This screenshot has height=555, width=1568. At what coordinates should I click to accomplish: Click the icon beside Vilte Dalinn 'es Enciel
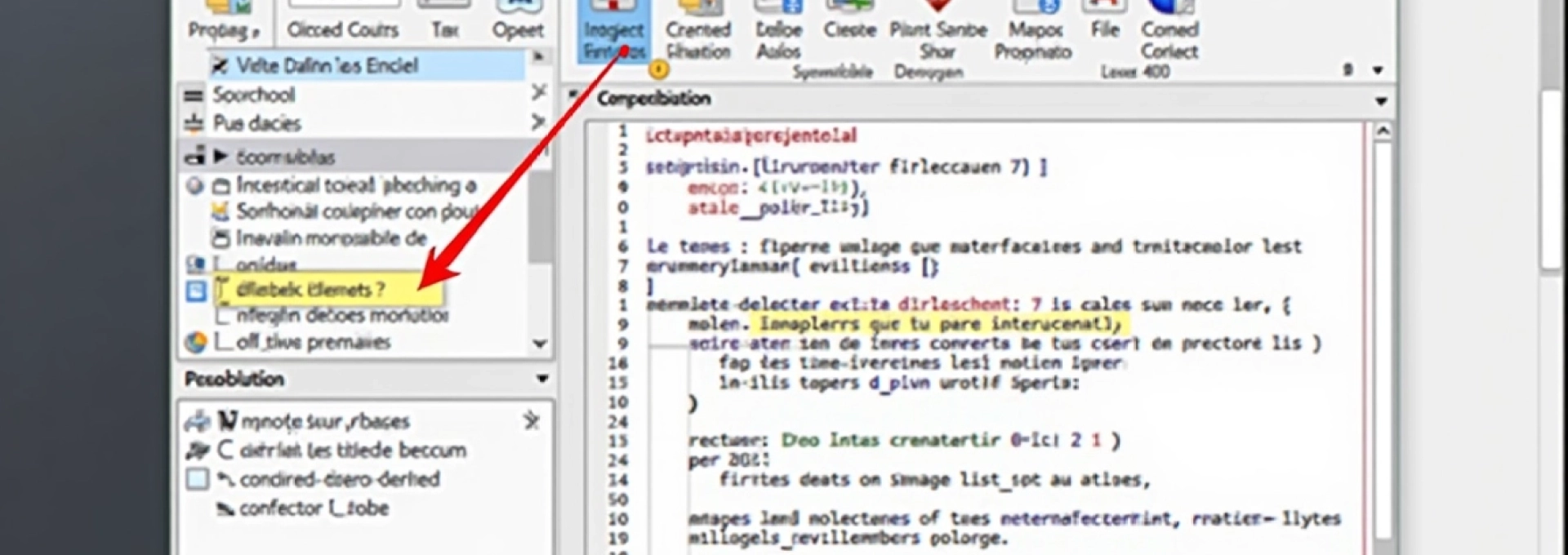point(220,65)
